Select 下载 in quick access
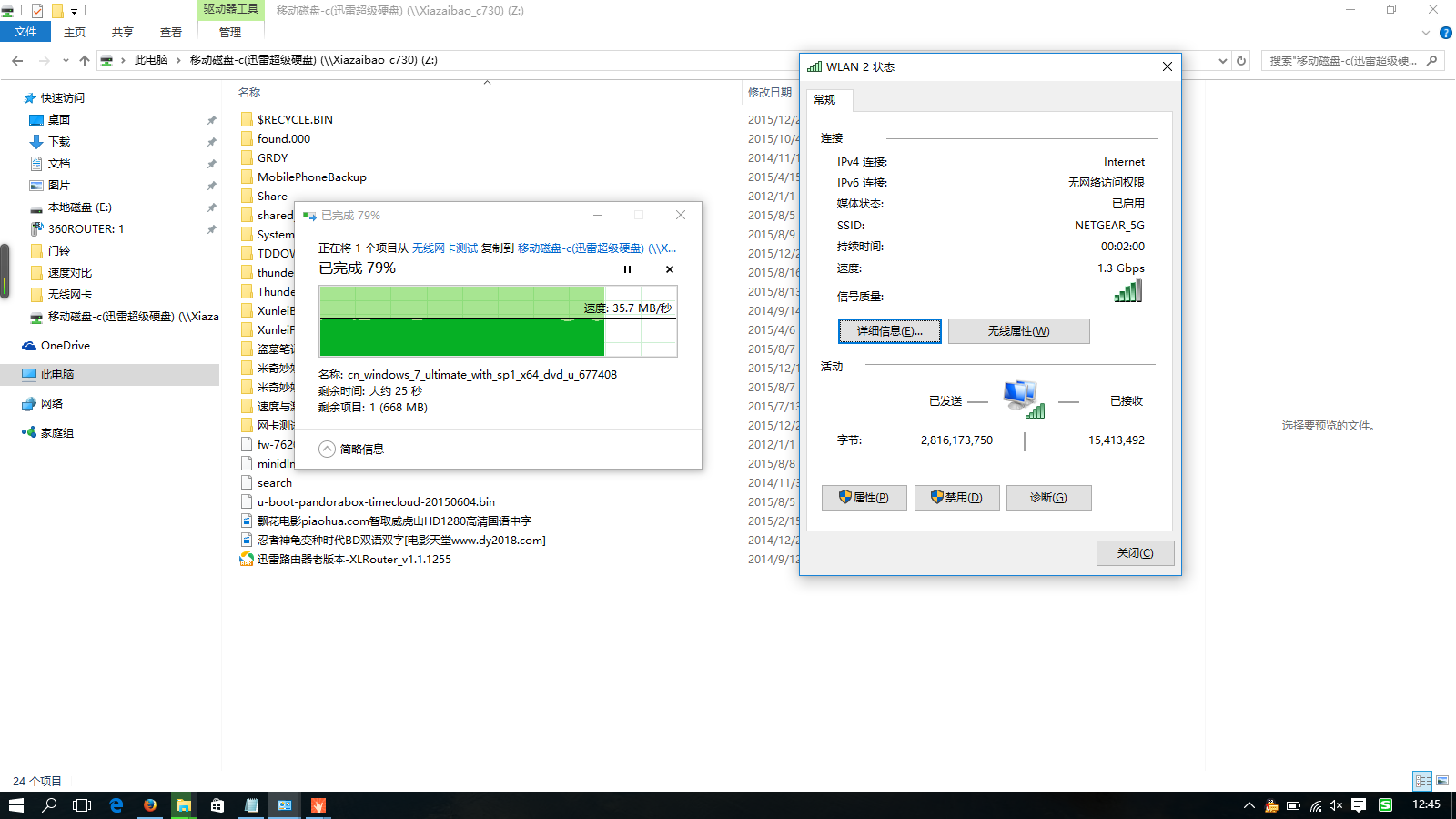 [59, 142]
